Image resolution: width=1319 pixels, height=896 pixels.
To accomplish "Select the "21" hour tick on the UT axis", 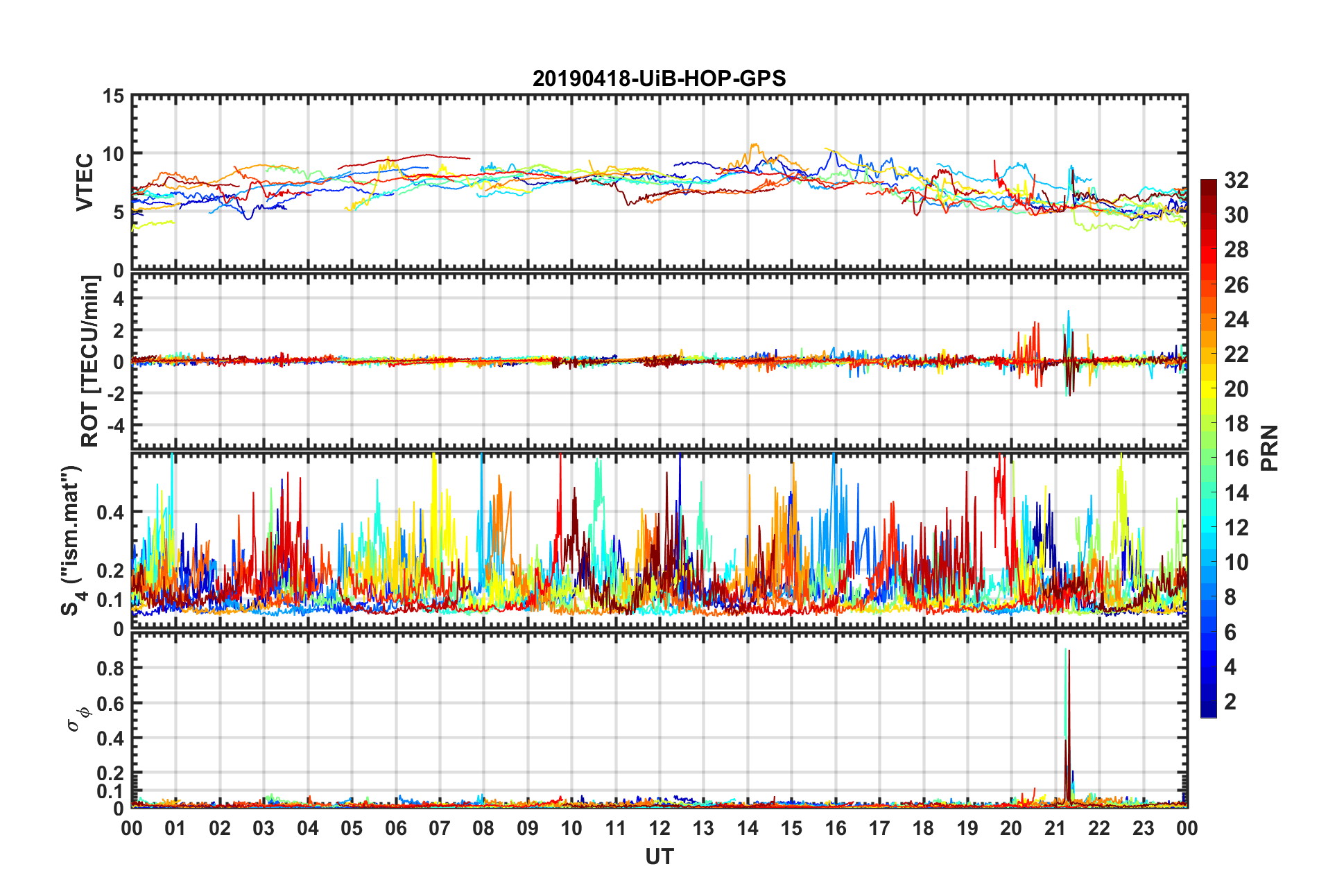I will 1055,829.
